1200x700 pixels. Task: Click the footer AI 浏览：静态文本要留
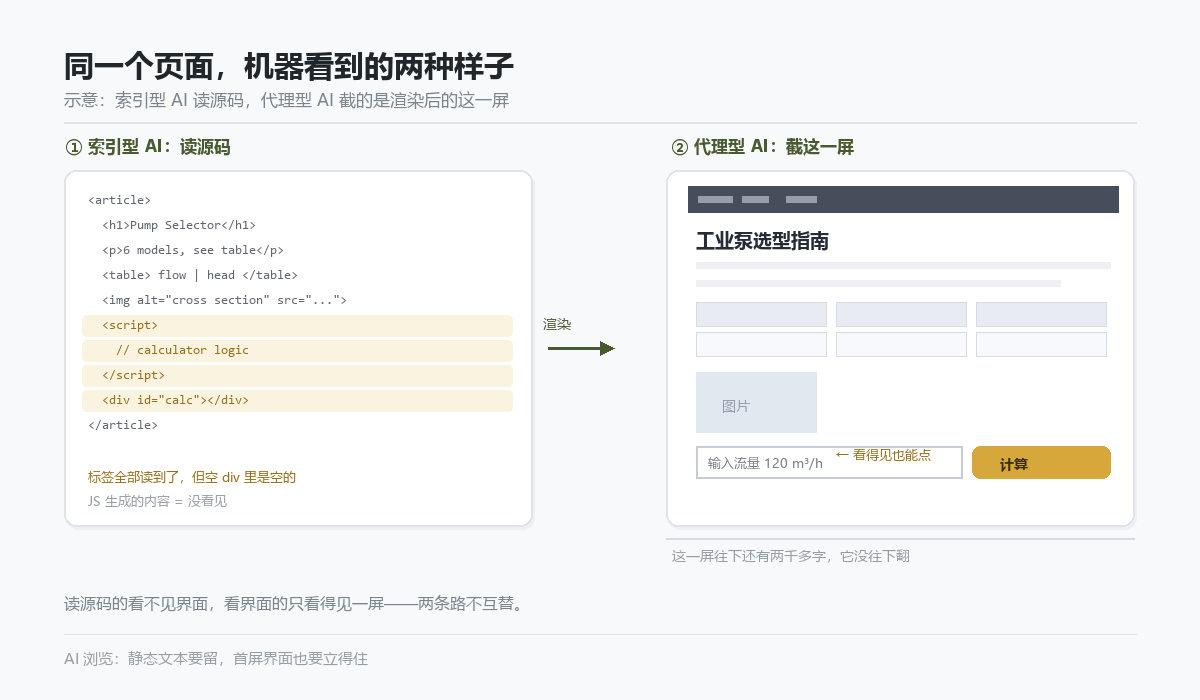coord(216,659)
